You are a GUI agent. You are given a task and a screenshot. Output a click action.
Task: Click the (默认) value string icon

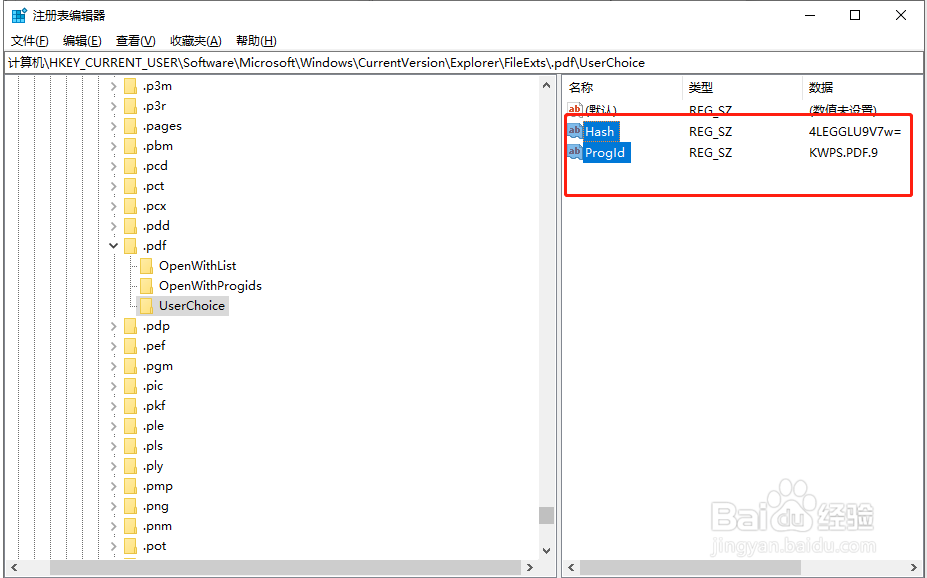pyautogui.click(x=574, y=109)
